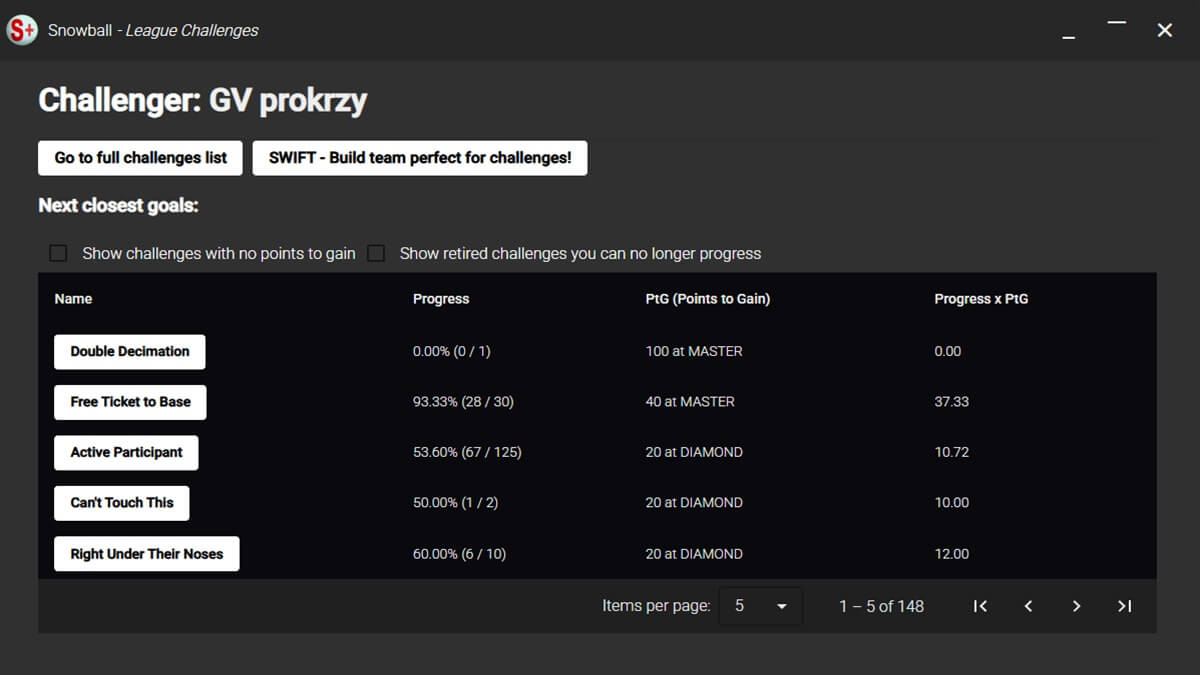Click 20 at DIAMOND in Active Participant row
Image resolution: width=1200 pixels, height=675 pixels.
pos(694,453)
